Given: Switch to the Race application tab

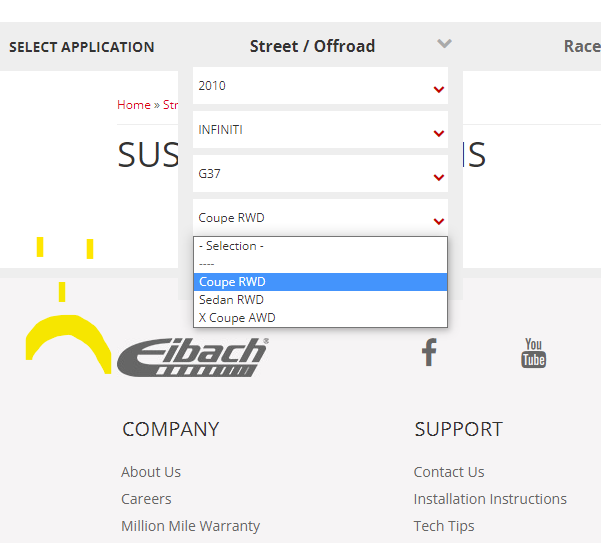Looking at the screenshot, I should pyautogui.click(x=581, y=46).
